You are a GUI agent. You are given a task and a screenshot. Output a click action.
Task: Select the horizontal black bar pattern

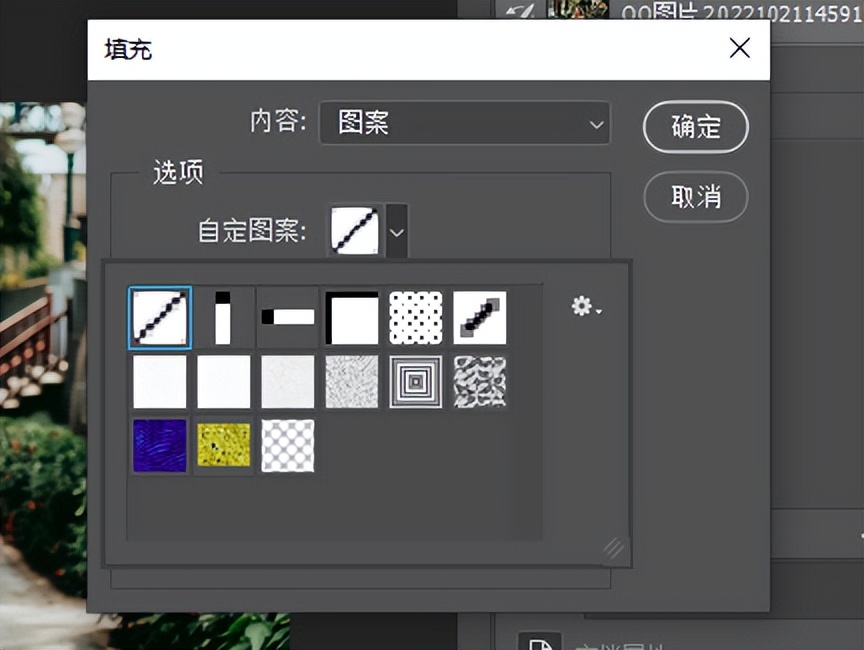[287, 317]
